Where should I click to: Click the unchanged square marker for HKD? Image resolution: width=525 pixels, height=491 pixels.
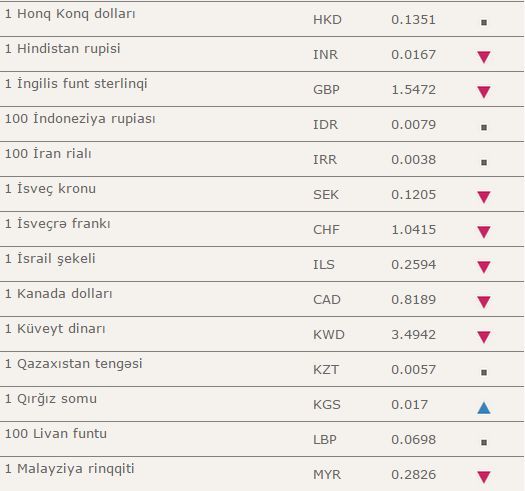click(484, 22)
